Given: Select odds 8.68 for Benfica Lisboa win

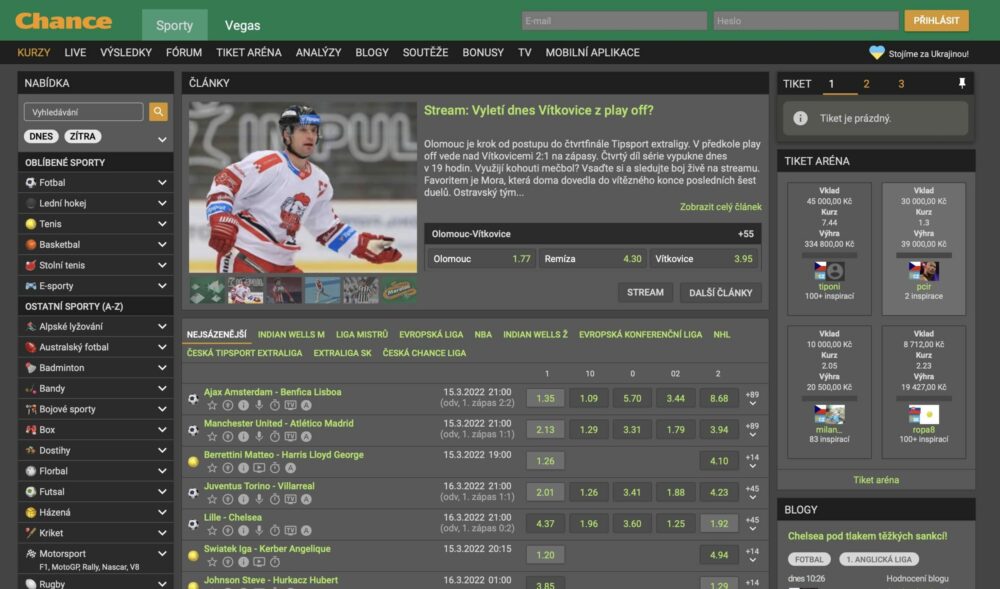Looking at the screenshot, I should pyautogui.click(x=719, y=398).
